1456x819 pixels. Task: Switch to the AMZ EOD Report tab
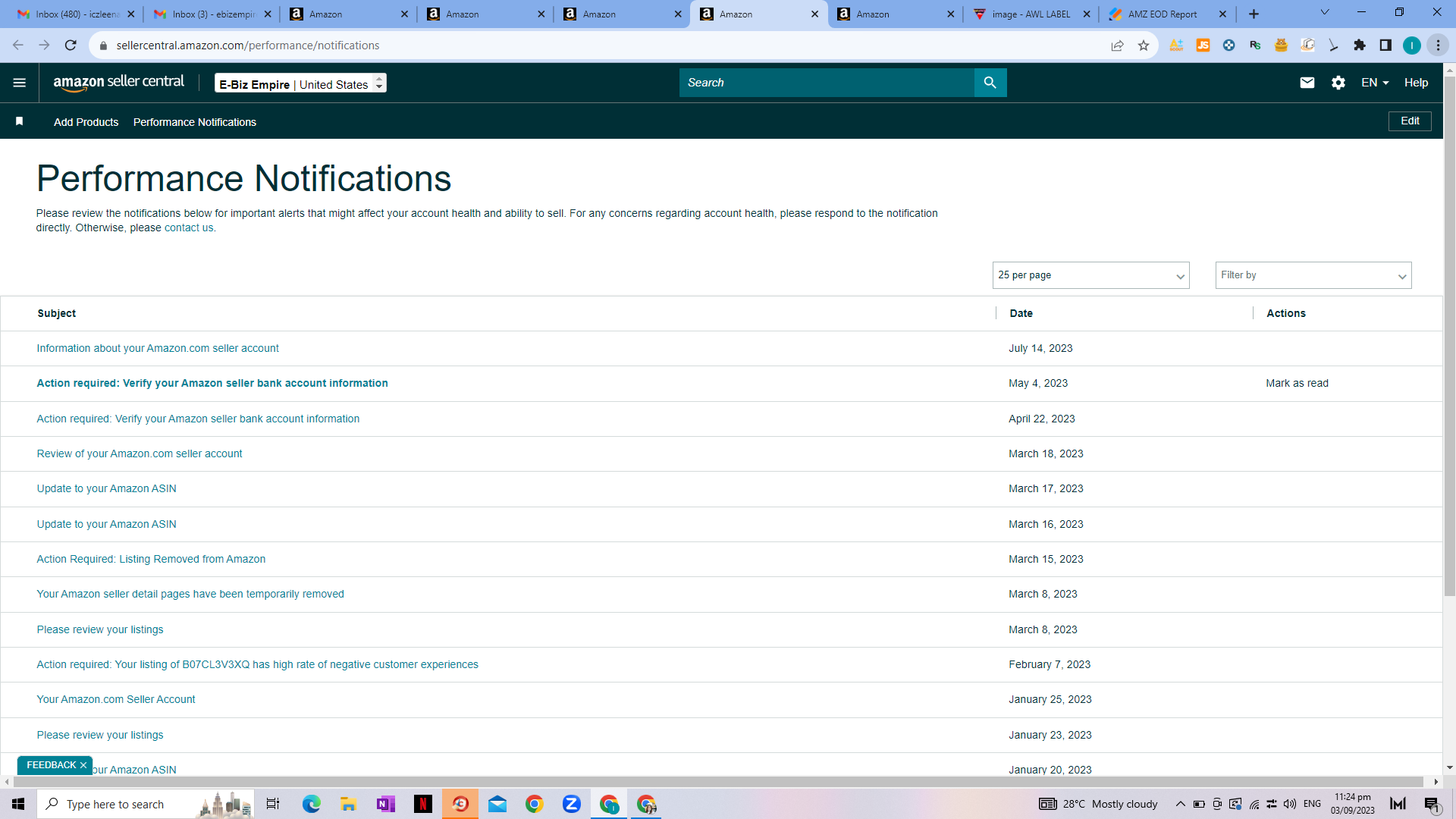tap(1168, 14)
